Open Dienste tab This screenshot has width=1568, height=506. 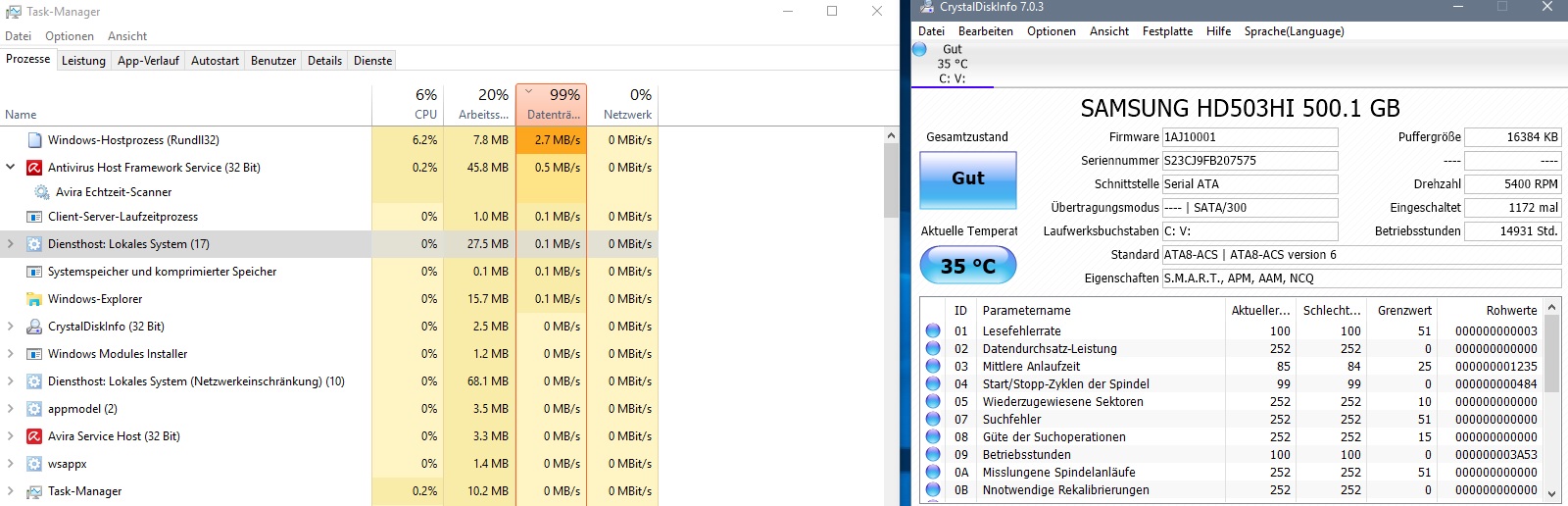372,61
